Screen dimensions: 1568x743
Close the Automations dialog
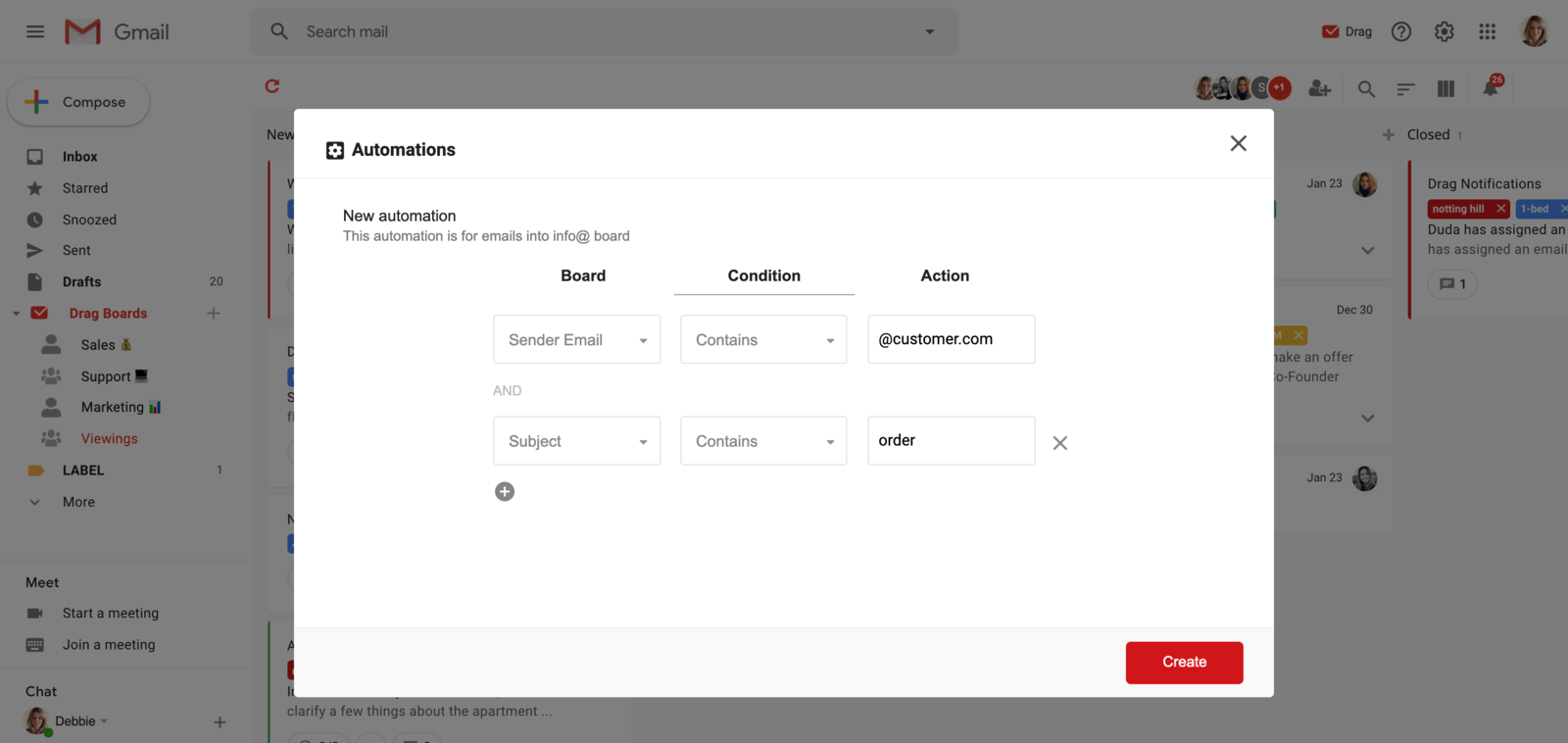(1239, 143)
